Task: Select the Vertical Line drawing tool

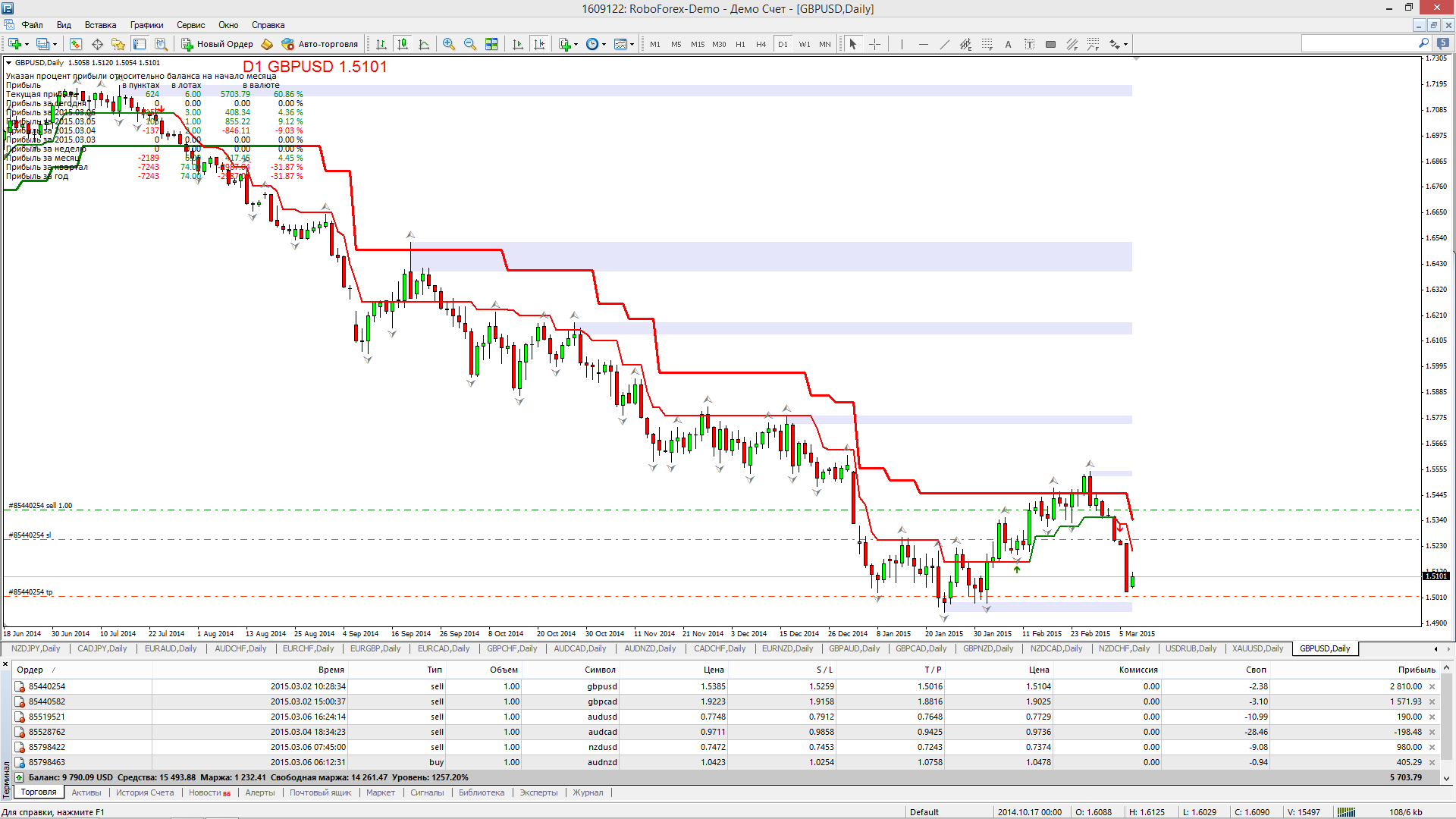Action: pos(902,44)
